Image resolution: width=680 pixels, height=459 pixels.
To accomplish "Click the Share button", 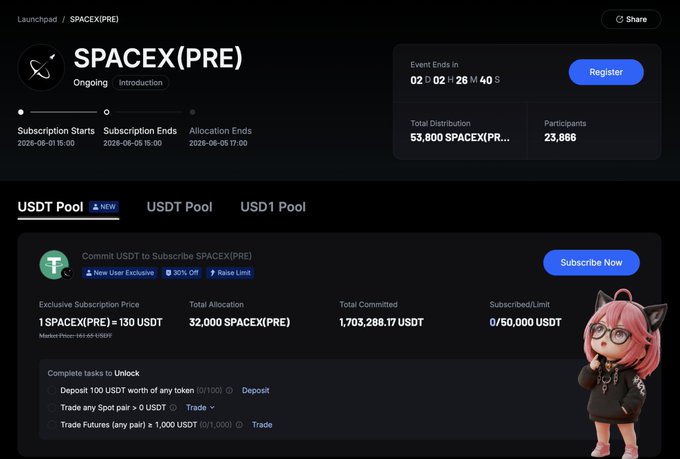I will point(631,19).
